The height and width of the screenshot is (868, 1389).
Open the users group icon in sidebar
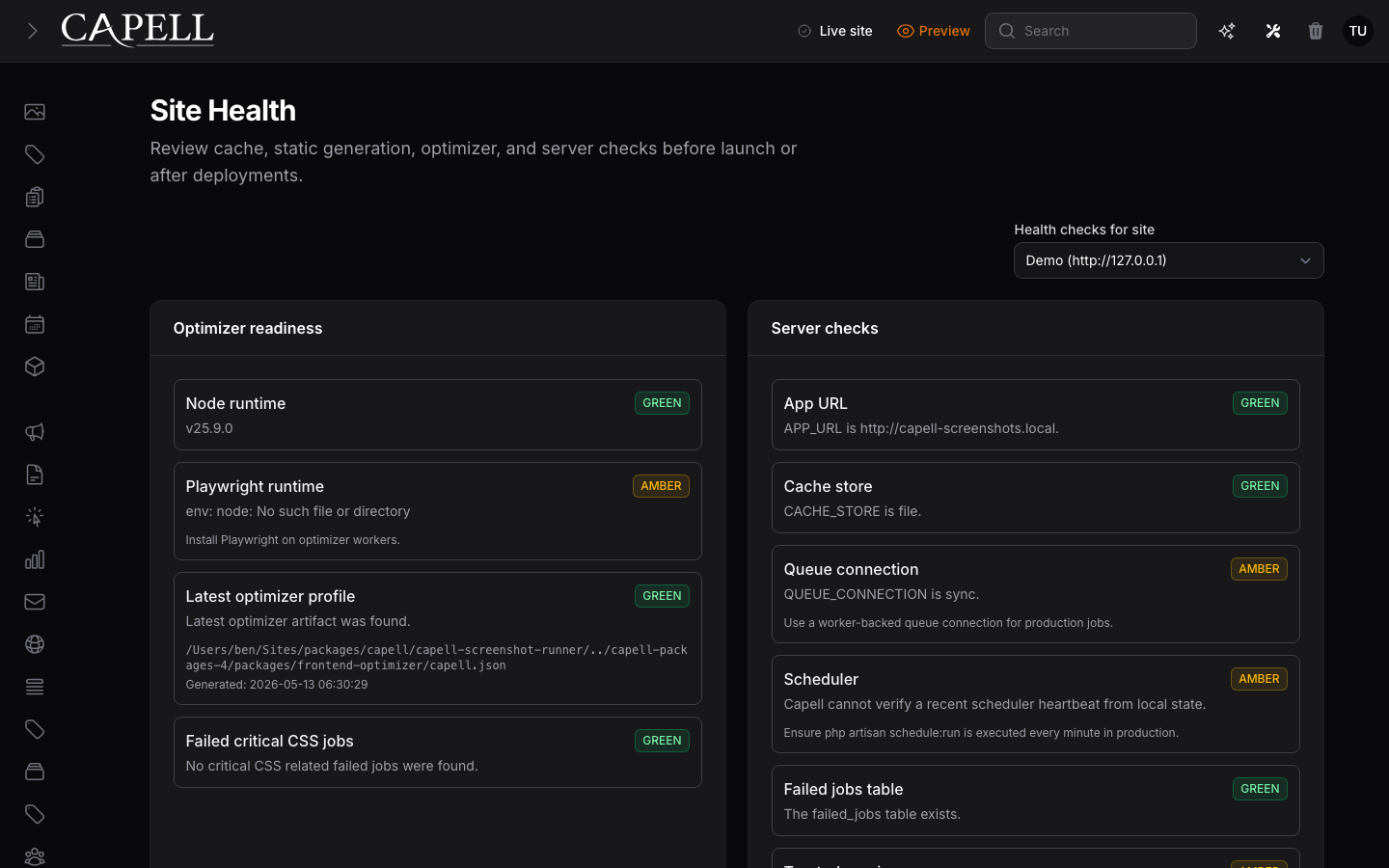[35, 856]
